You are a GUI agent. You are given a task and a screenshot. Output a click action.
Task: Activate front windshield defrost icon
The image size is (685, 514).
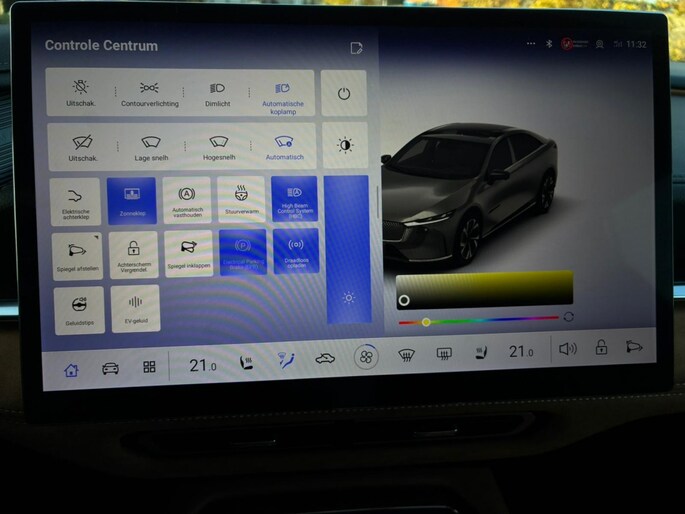406,354
